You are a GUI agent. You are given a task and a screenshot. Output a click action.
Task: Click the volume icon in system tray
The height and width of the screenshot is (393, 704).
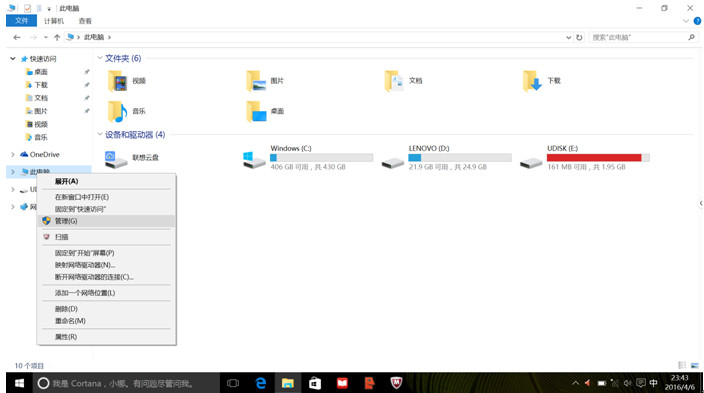tap(627, 383)
